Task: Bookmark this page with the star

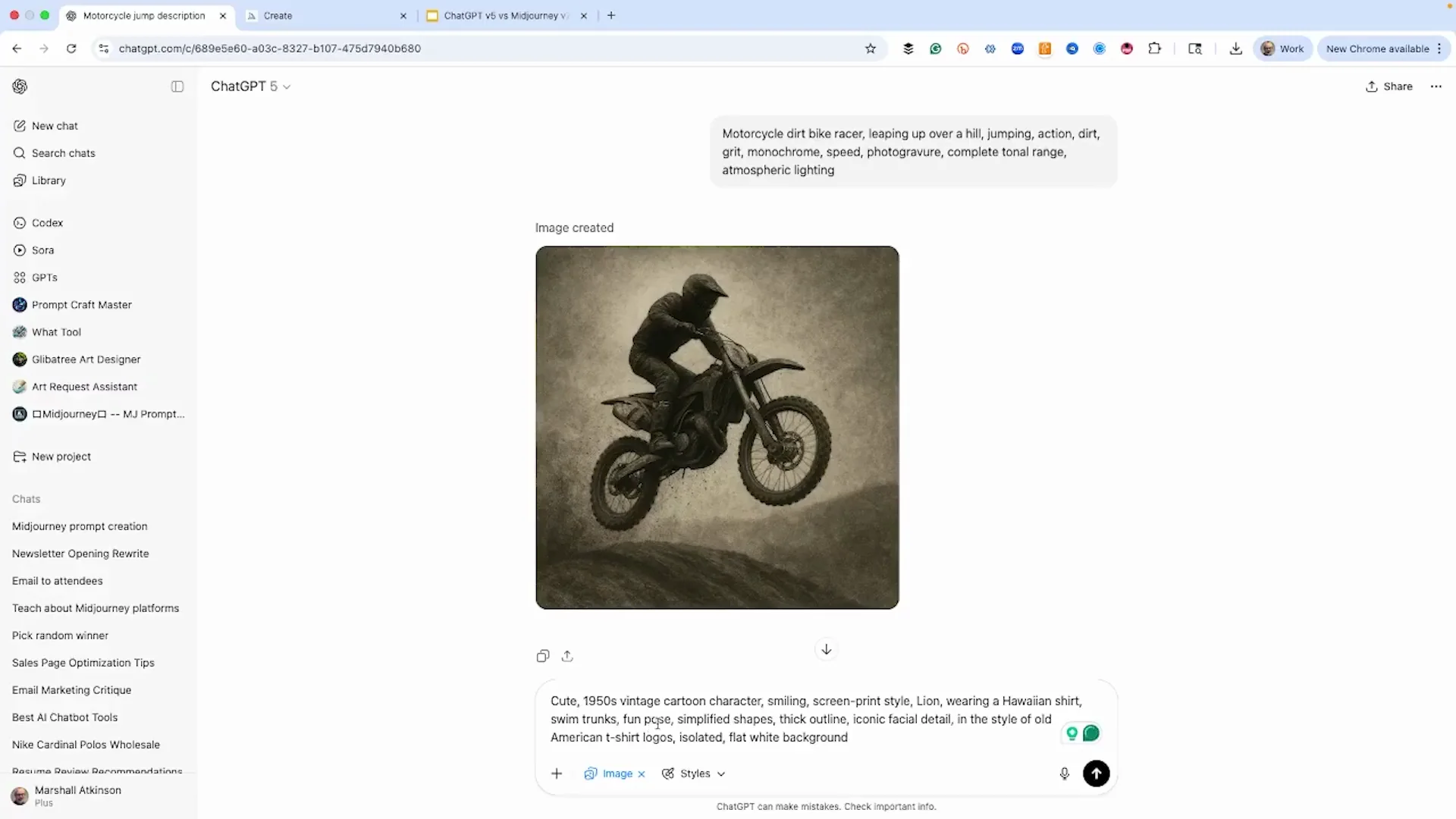Action: point(871,48)
